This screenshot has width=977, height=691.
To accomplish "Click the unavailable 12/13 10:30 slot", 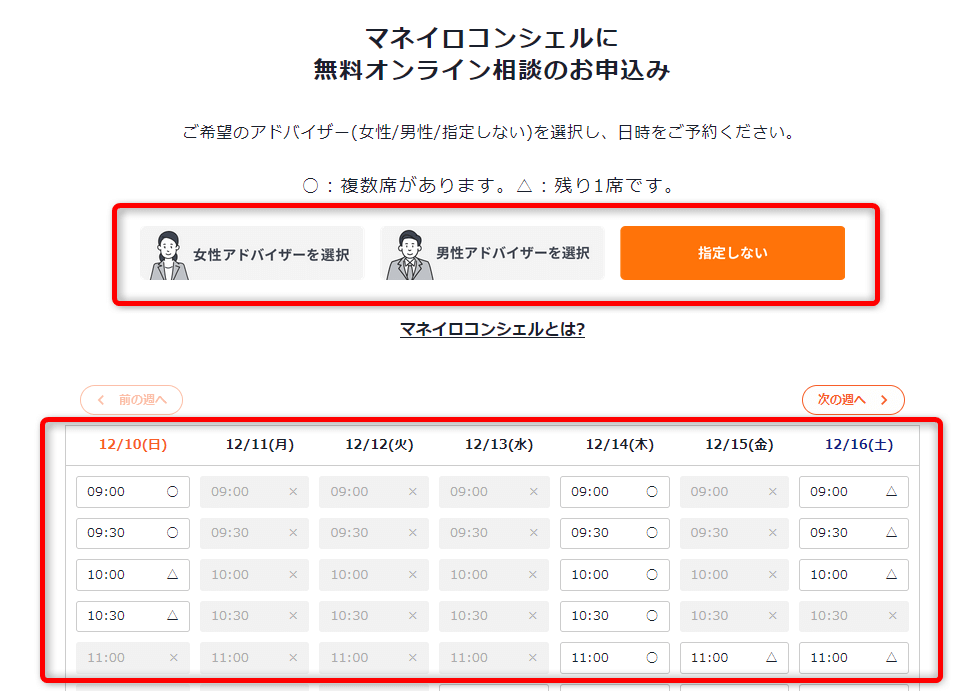I will 494,616.
